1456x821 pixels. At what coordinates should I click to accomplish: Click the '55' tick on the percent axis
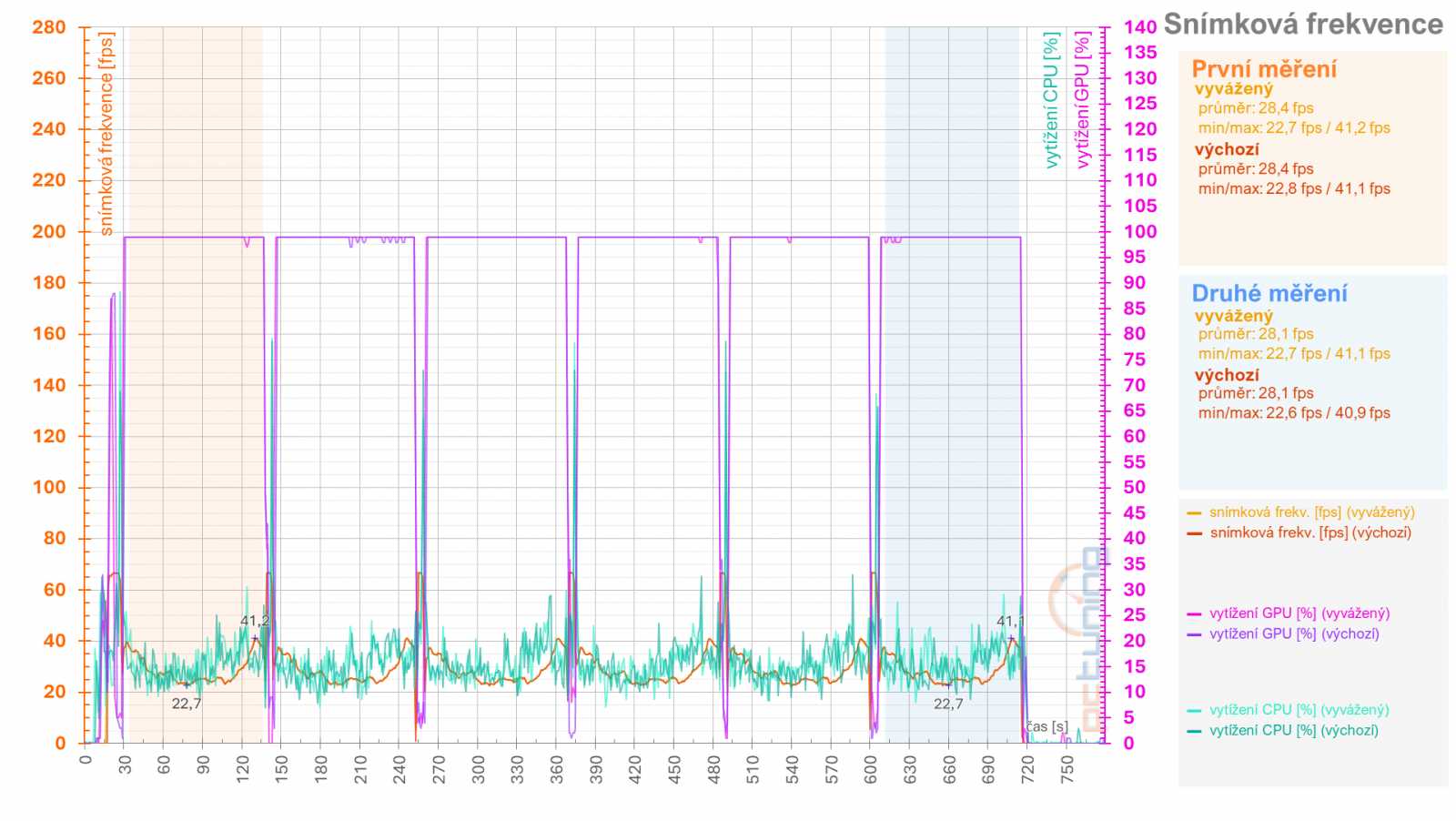pos(1134,462)
